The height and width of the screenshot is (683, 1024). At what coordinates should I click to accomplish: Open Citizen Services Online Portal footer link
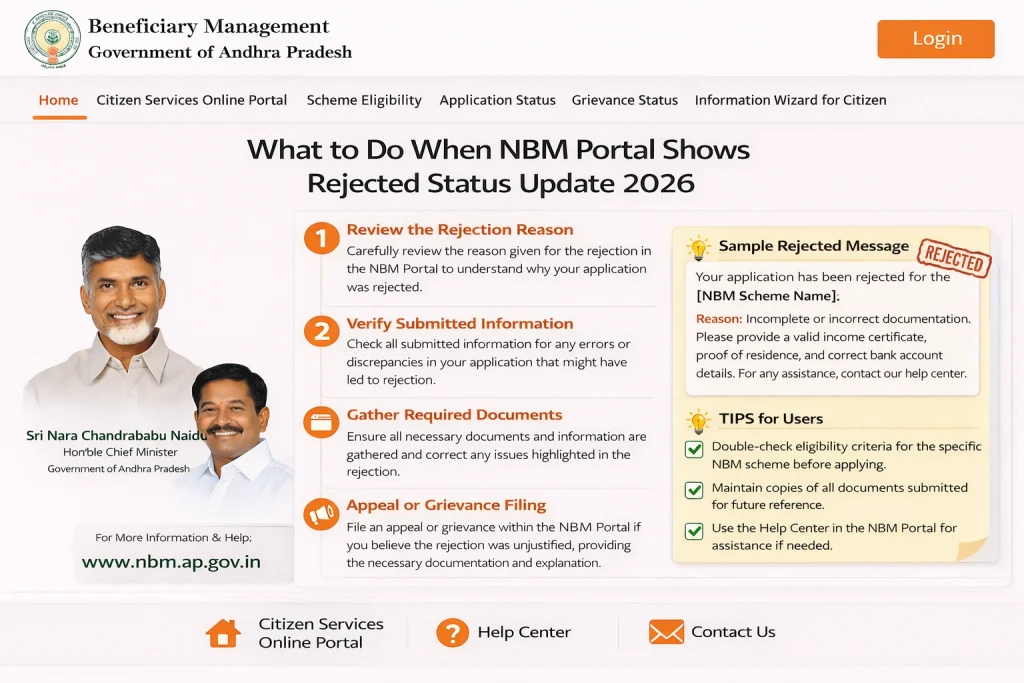(x=321, y=633)
